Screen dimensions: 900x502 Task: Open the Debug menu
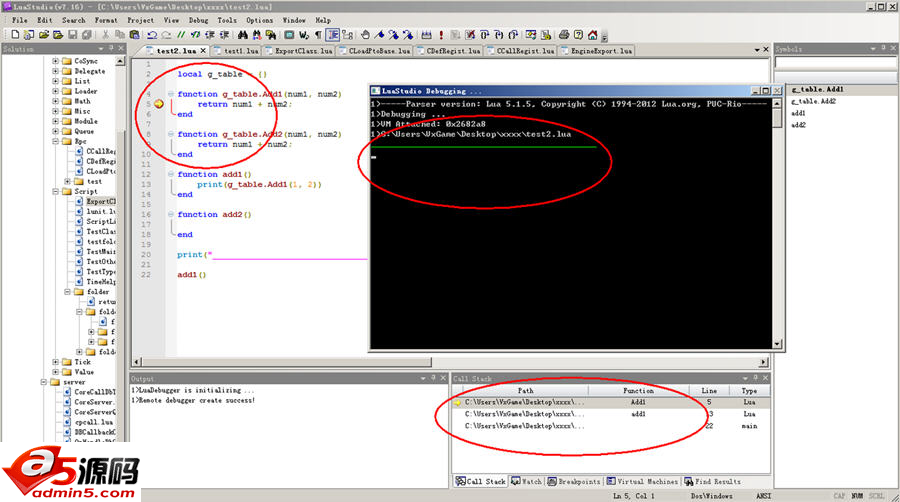198,20
